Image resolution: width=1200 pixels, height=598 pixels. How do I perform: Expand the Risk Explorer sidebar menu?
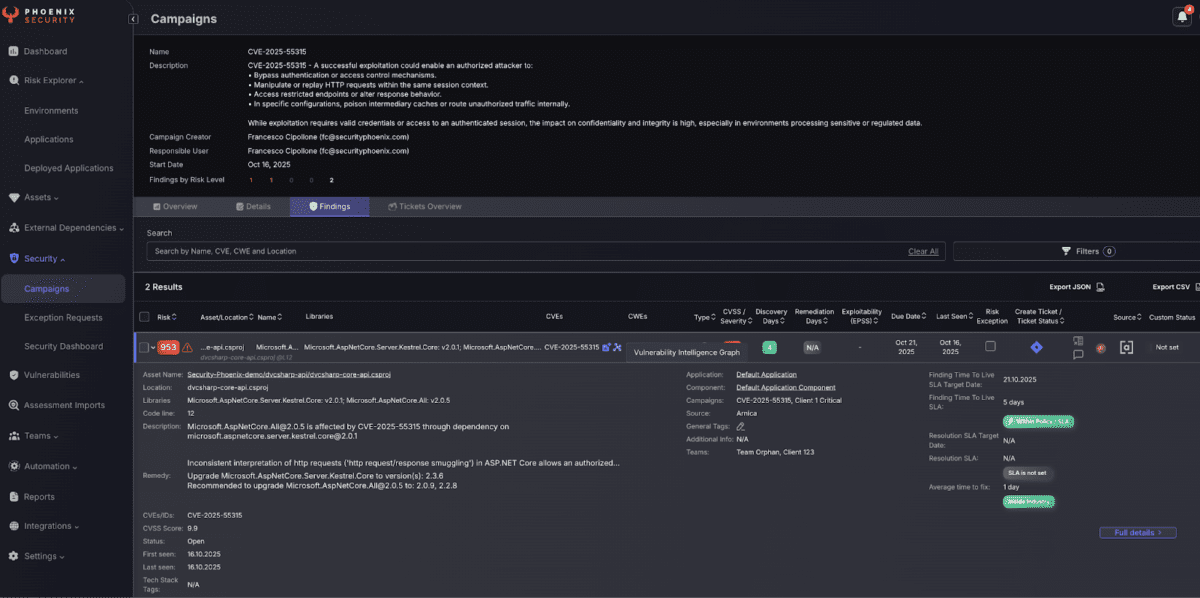(x=54, y=80)
